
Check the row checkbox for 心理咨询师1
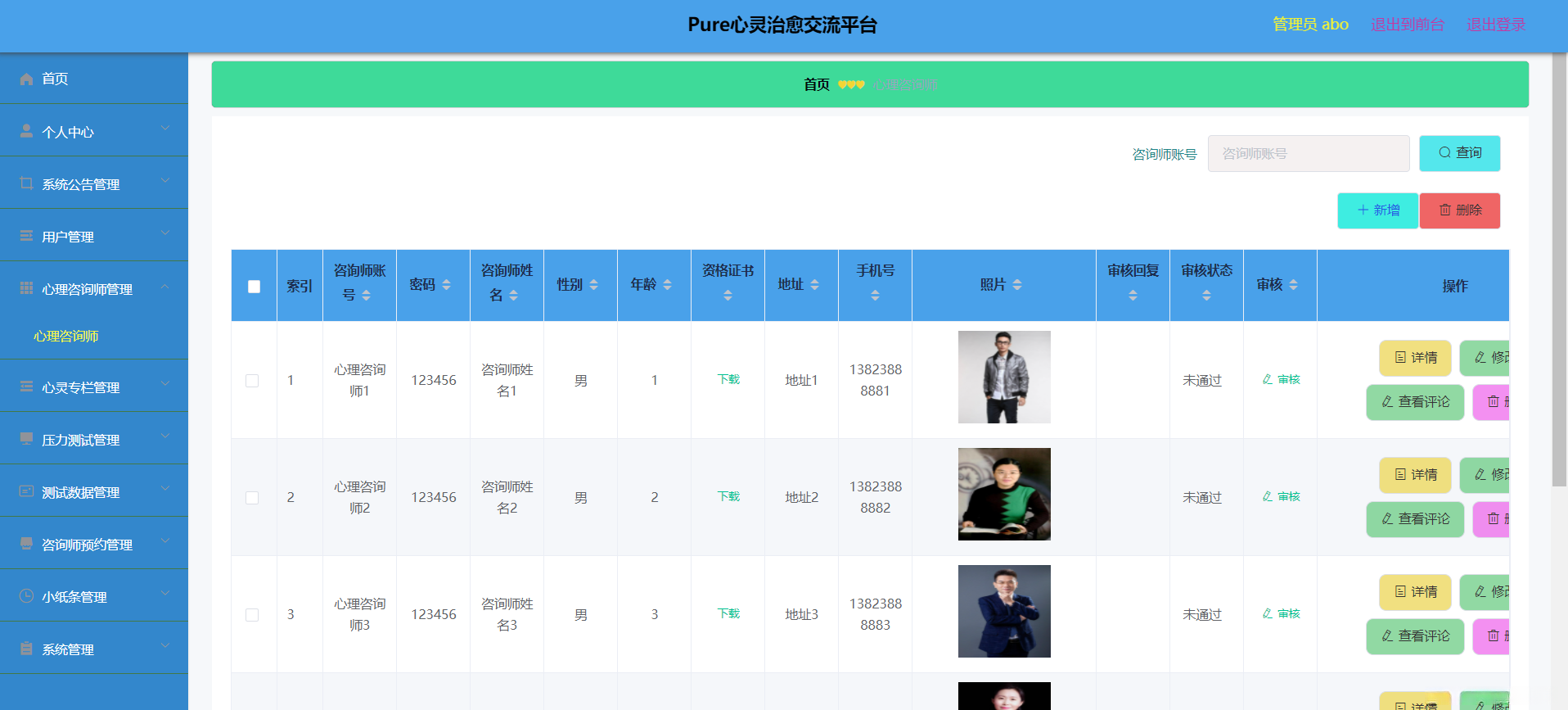coord(252,381)
